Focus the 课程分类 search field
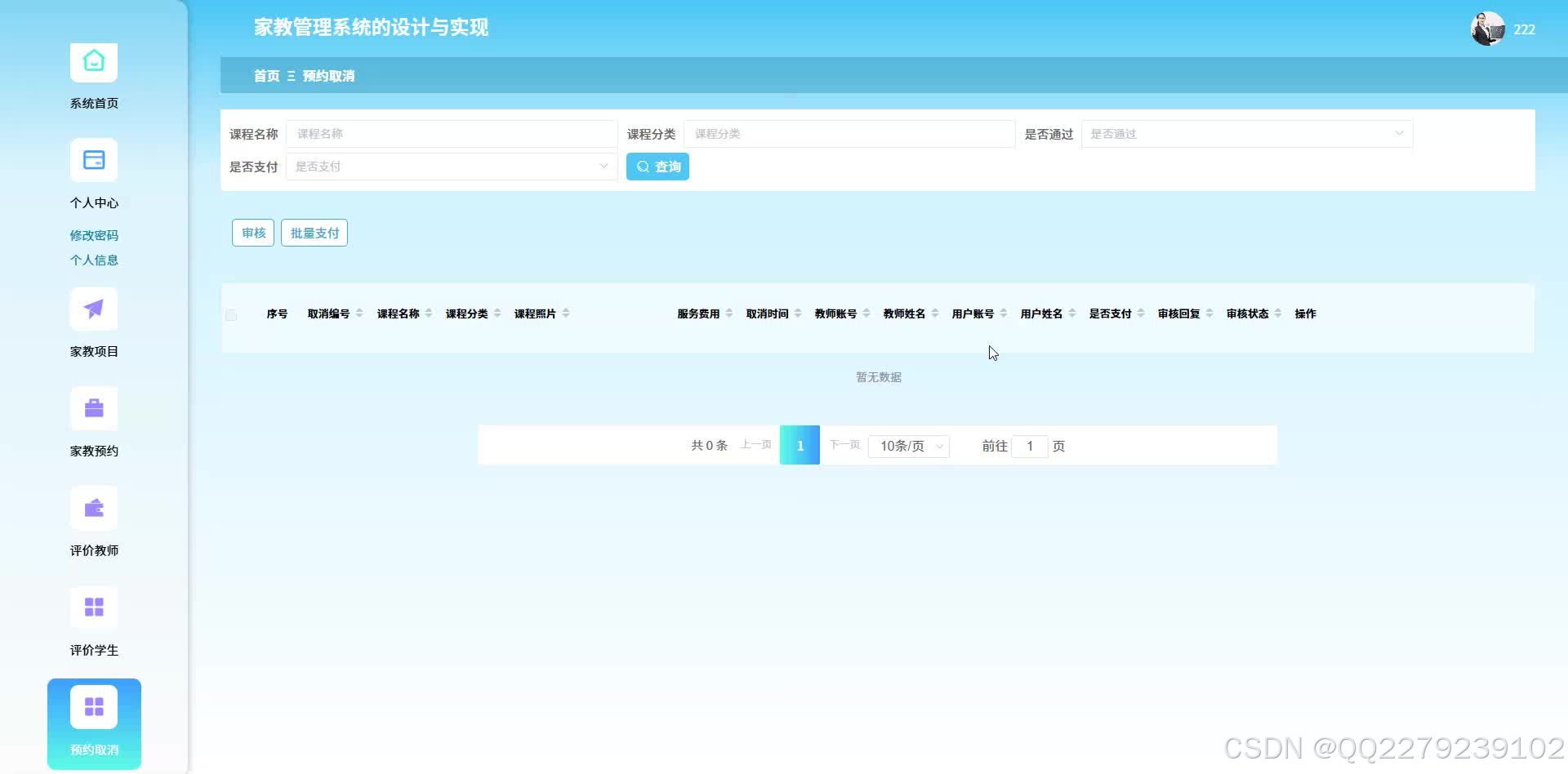The height and width of the screenshot is (774, 1568). 849,134
